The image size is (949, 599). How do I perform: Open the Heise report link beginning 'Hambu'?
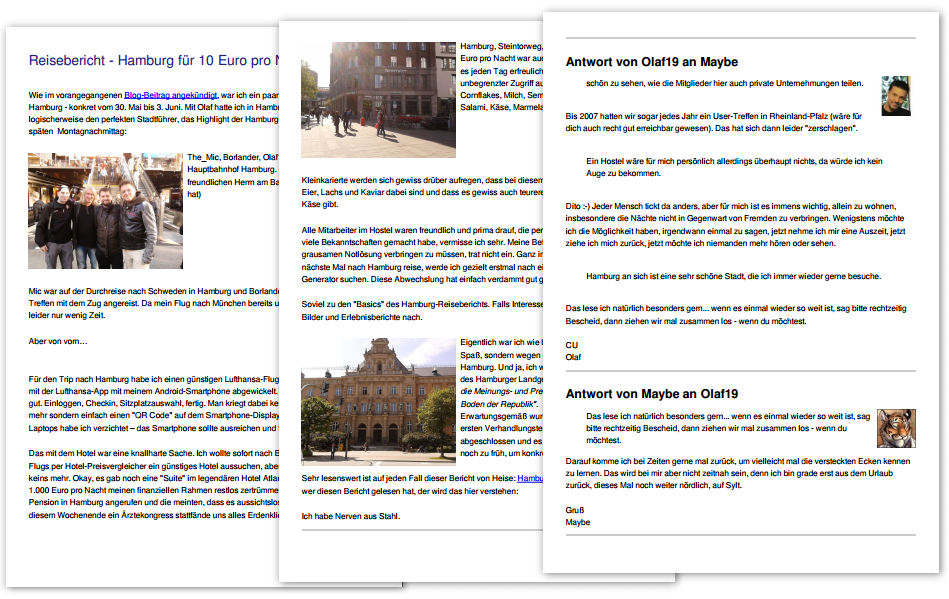530,478
